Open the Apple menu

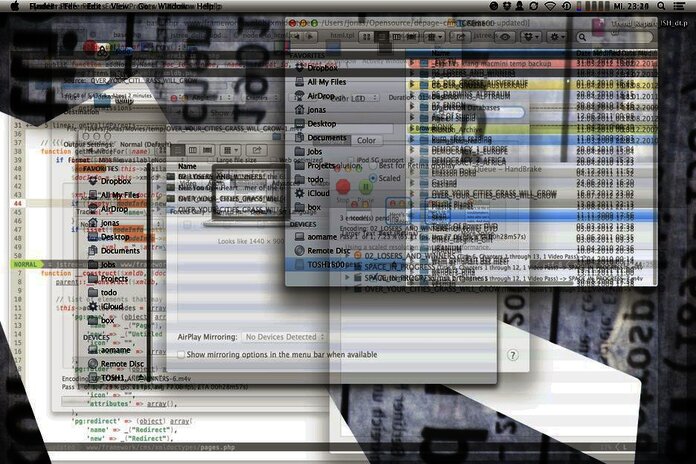15,6
